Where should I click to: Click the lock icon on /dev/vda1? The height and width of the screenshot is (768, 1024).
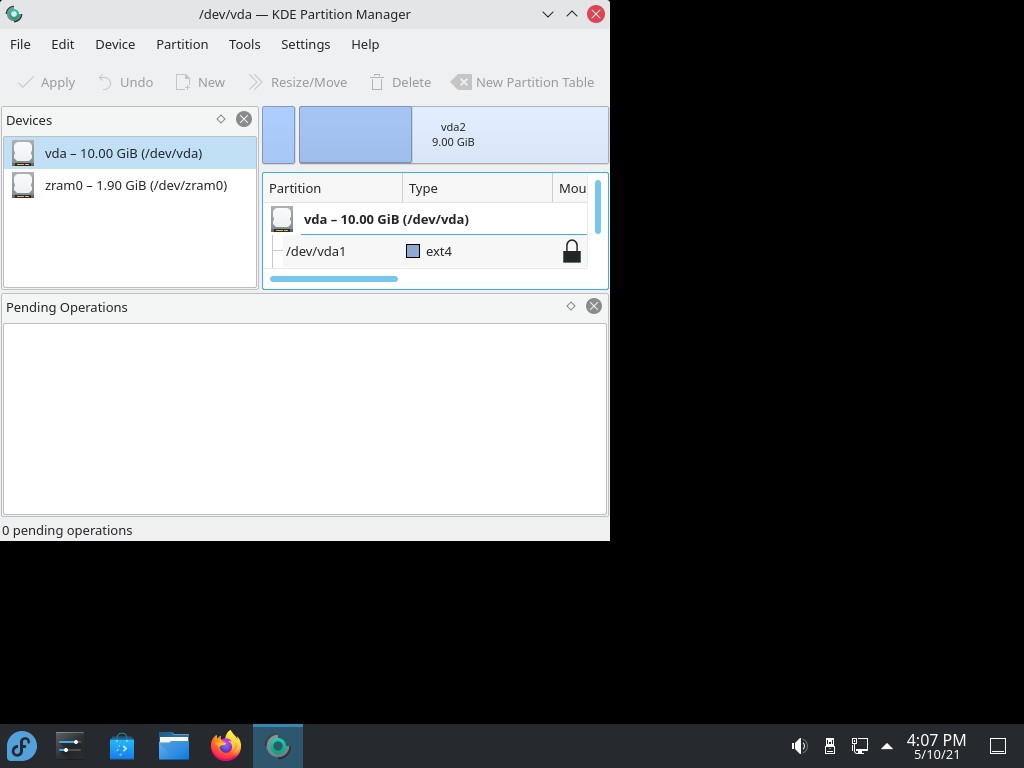(x=571, y=251)
